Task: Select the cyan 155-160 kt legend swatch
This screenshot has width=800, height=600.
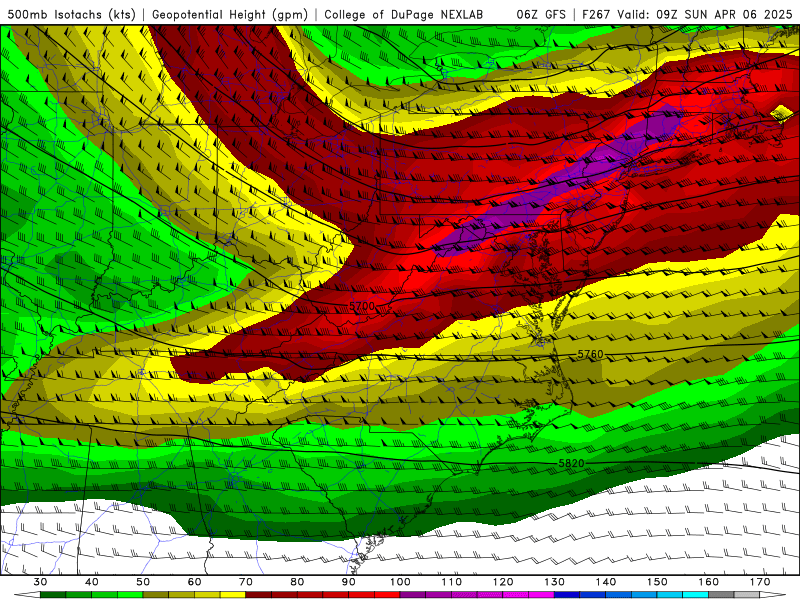Action: 696,595
